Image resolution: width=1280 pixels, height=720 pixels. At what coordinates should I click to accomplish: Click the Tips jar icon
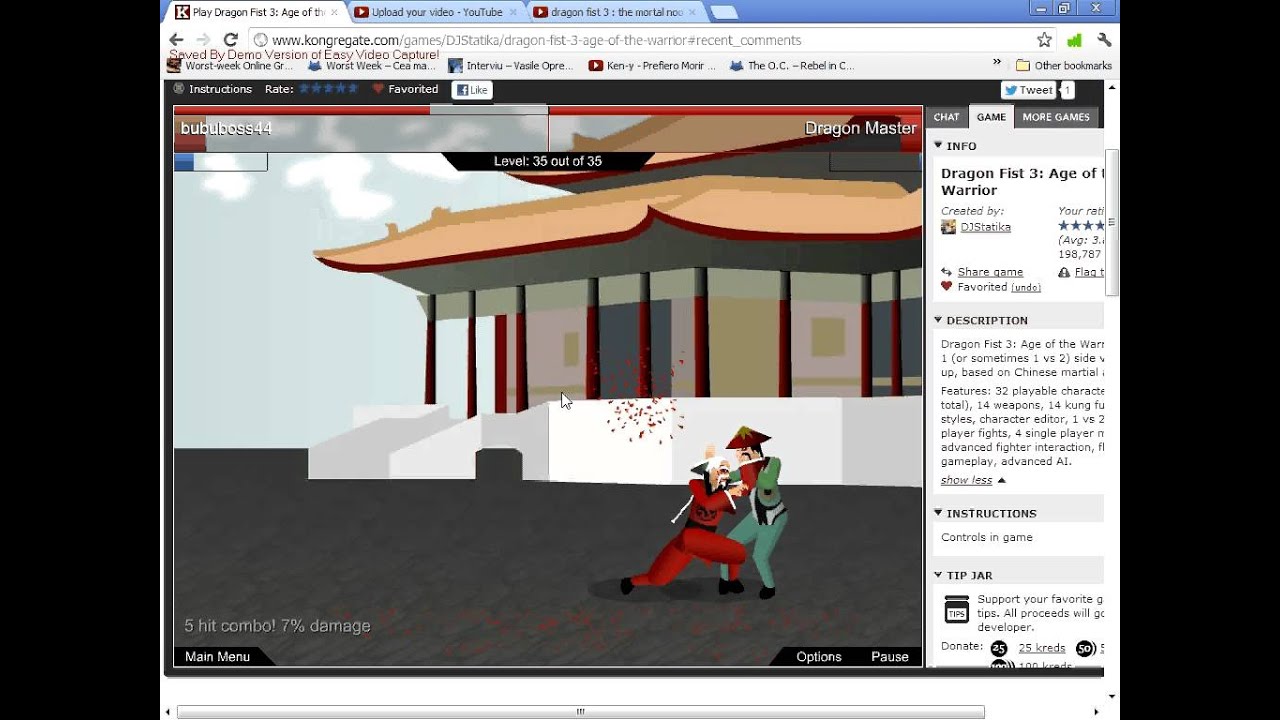click(956, 609)
